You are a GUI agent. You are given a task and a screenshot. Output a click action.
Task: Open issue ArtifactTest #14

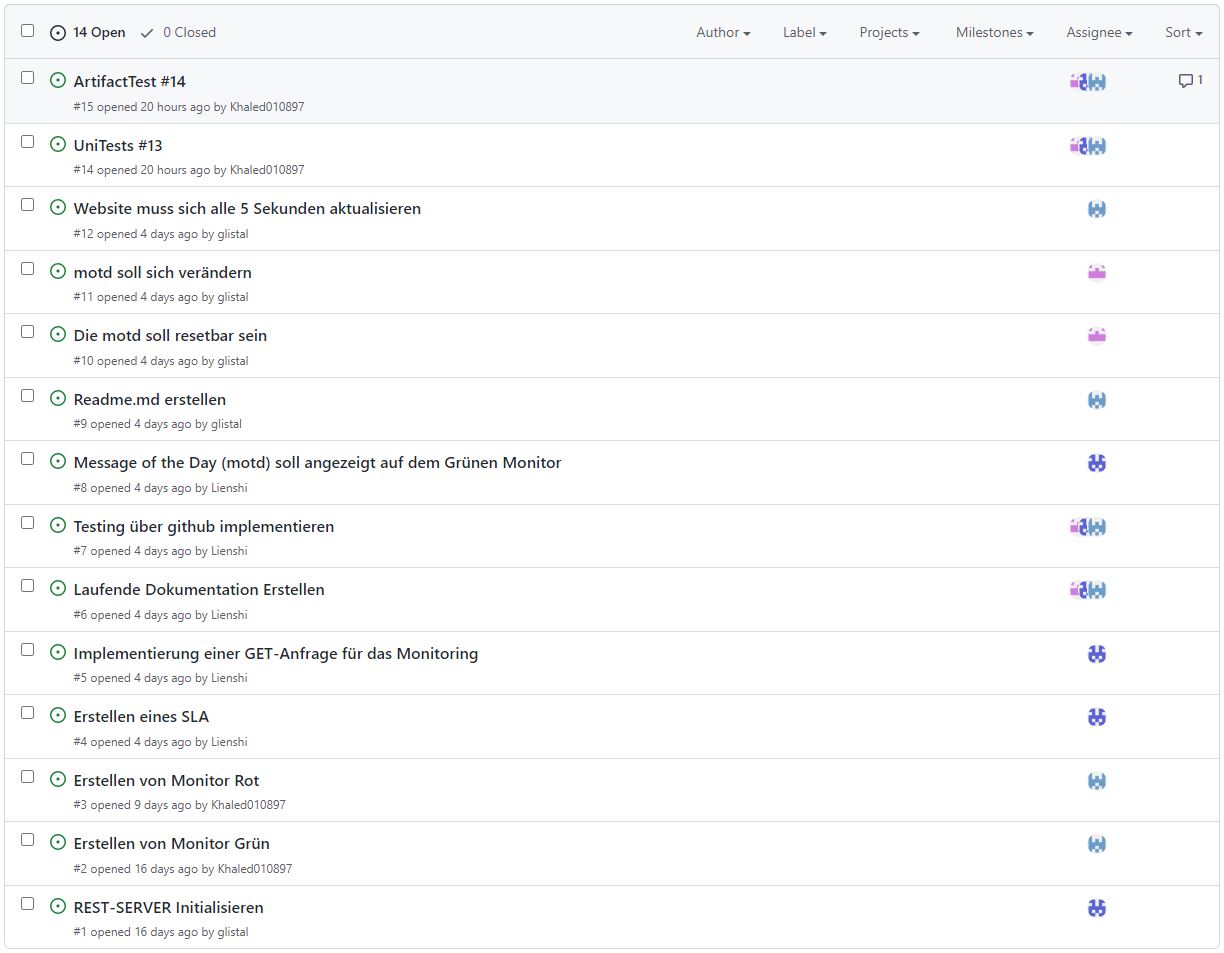tap(130, 82)
